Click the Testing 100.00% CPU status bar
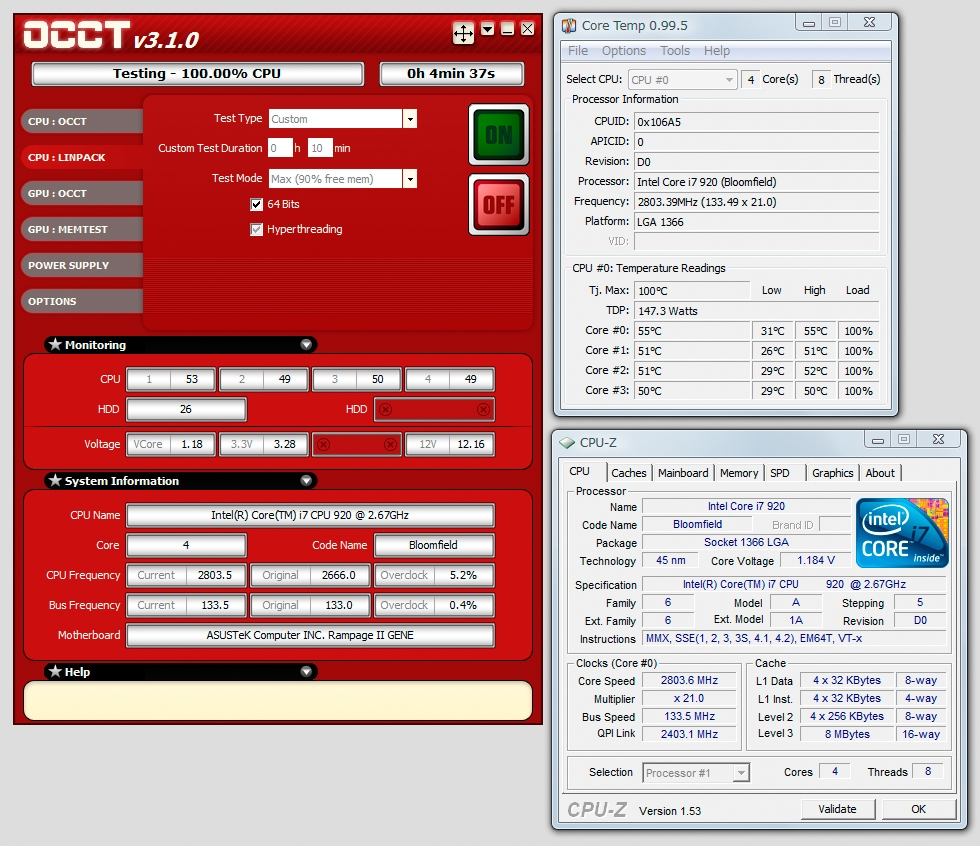Screen dimensions: 980x846 coord(198,74)
